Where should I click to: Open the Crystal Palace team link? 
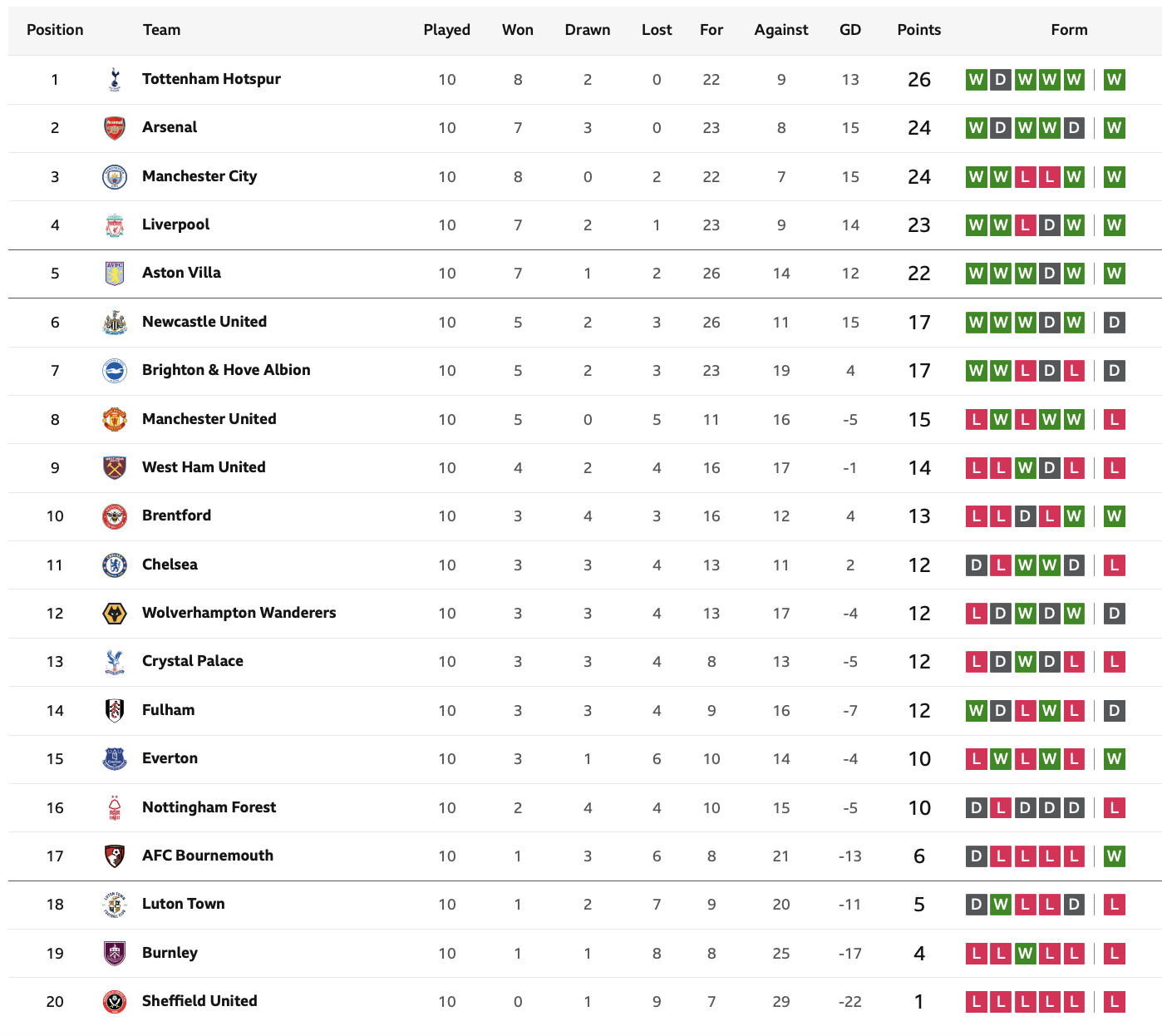193,661
